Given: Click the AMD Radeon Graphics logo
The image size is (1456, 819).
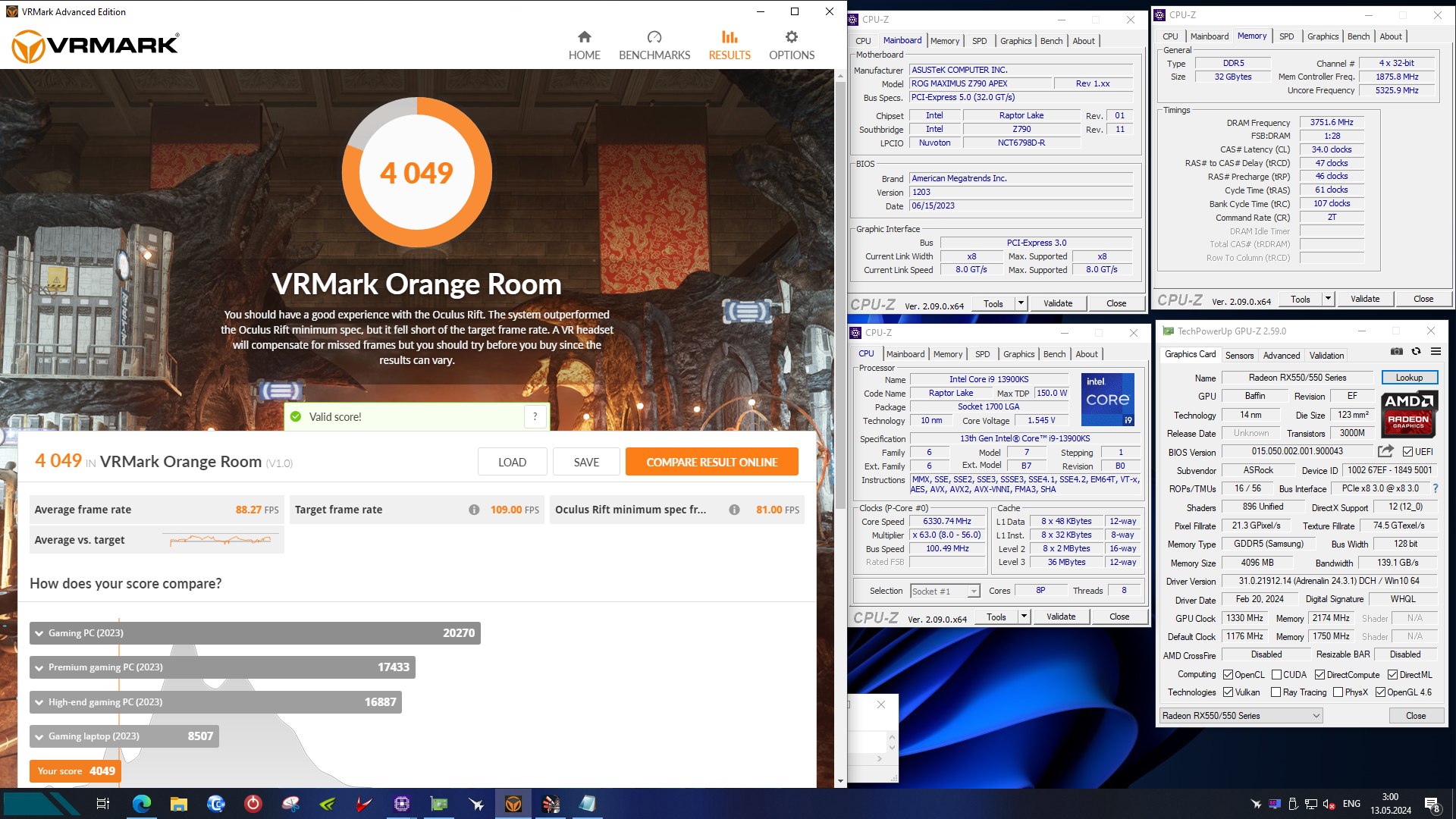Looking at the screenshot, I should [1409, 415].
